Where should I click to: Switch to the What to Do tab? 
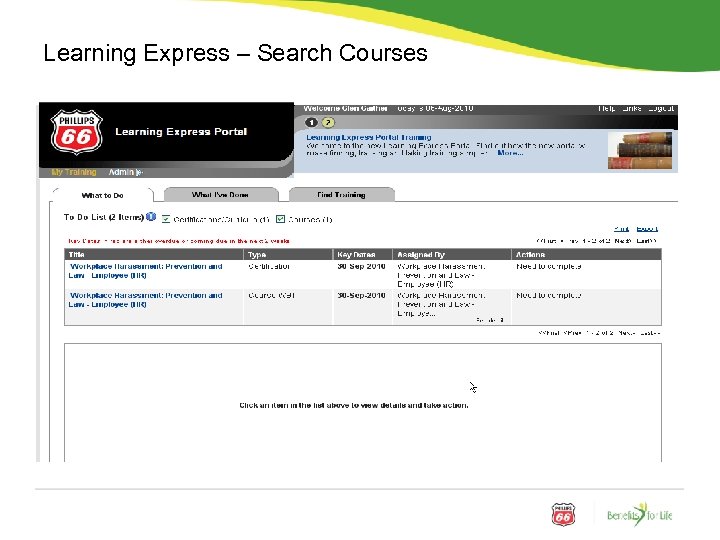click(x=102, y=195)
